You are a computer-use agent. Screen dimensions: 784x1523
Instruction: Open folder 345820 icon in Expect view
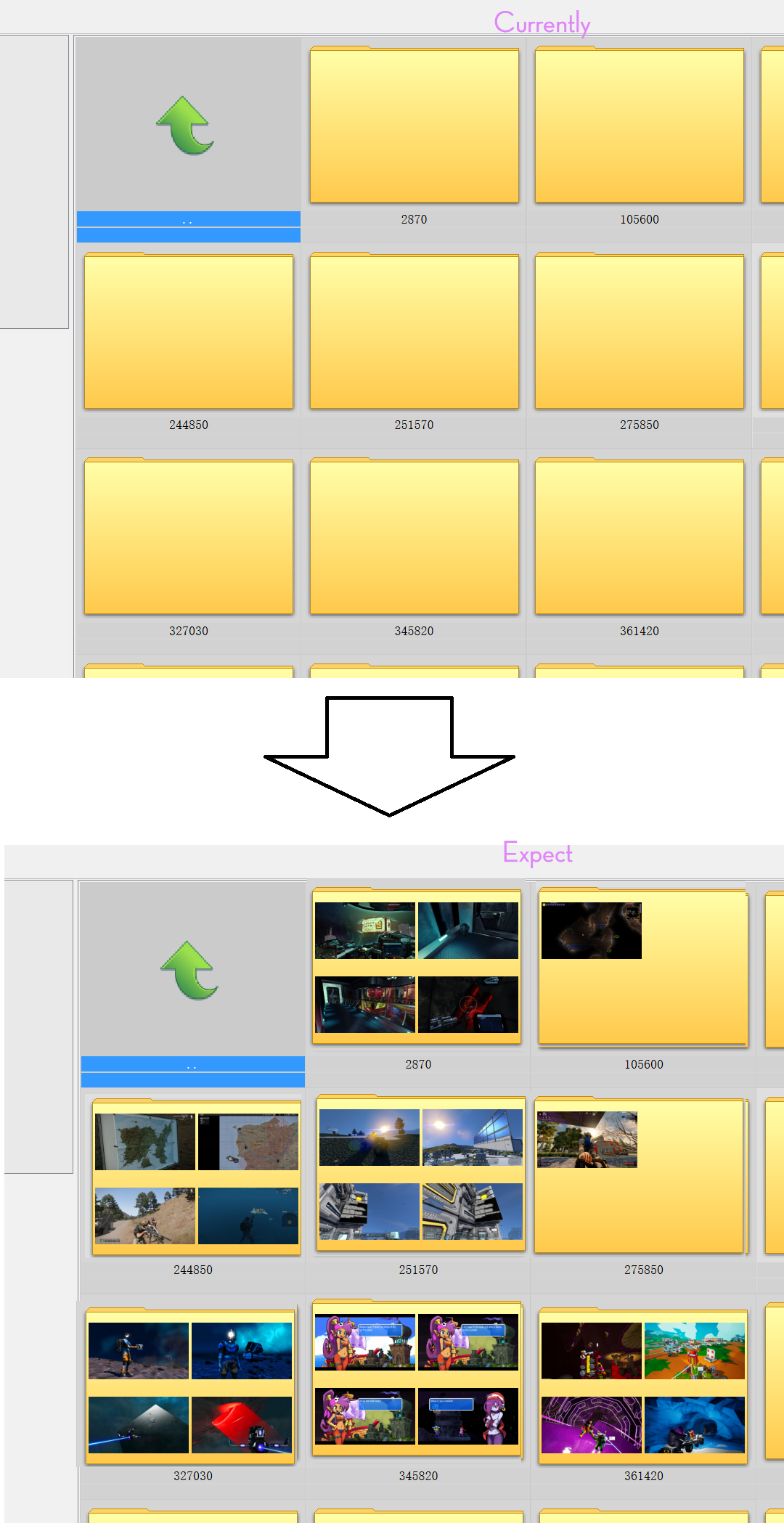417,1378
